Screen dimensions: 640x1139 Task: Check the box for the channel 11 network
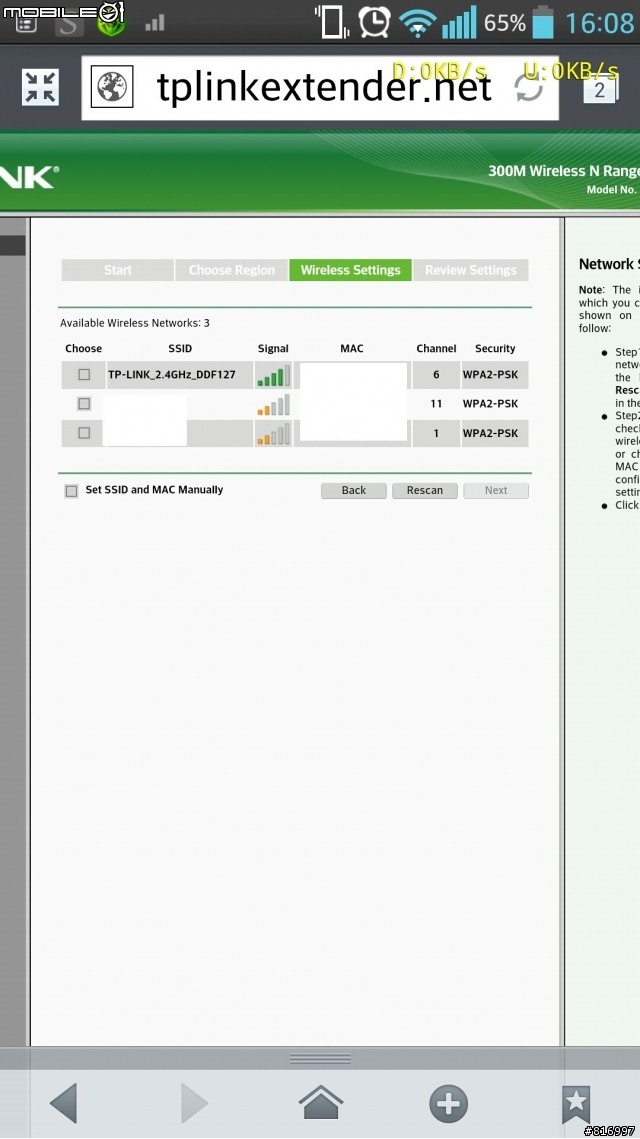point(84,404)
